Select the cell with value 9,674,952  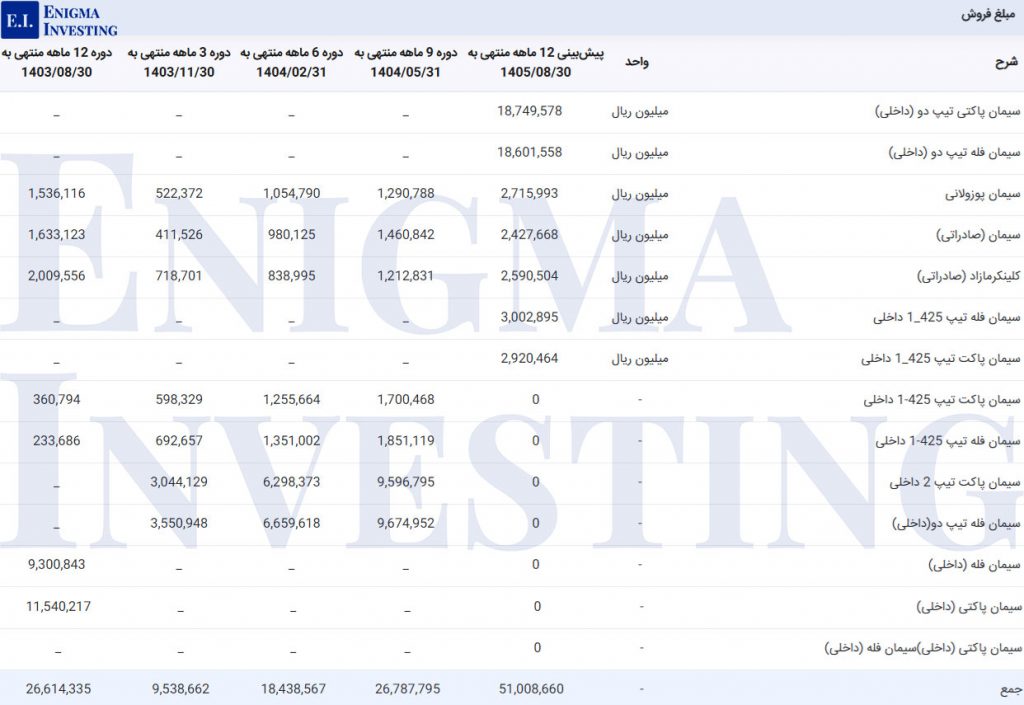tap(406, 523)
